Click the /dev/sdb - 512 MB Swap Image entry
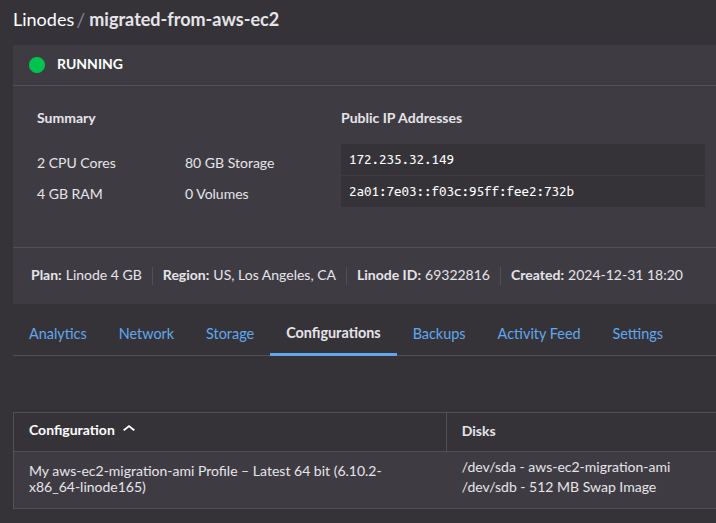The height and width of the screenshot is (523, 716). (559, 487)
